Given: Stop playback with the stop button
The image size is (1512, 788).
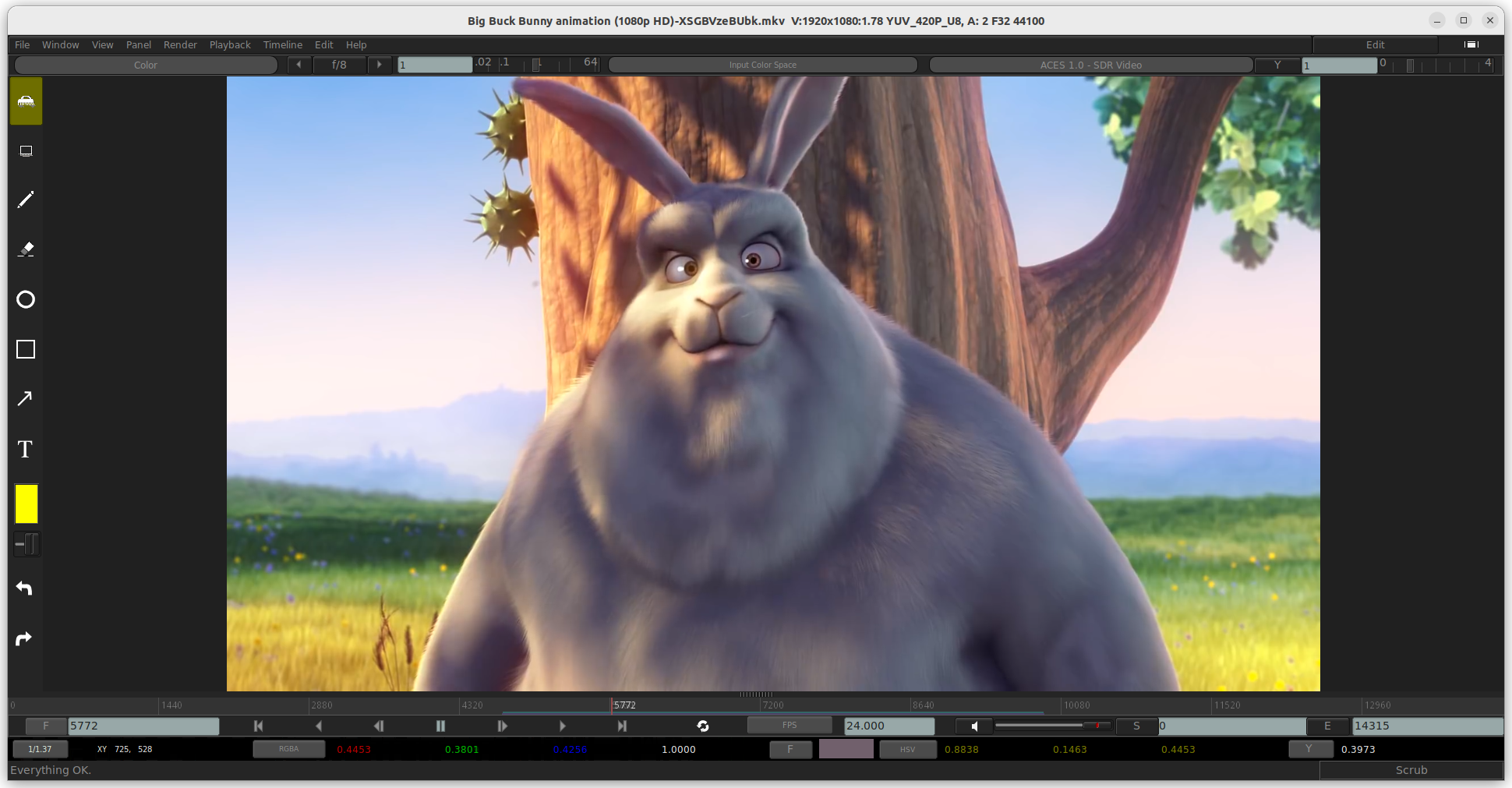Looking at the screenshot, I should [x=440, y=726].
